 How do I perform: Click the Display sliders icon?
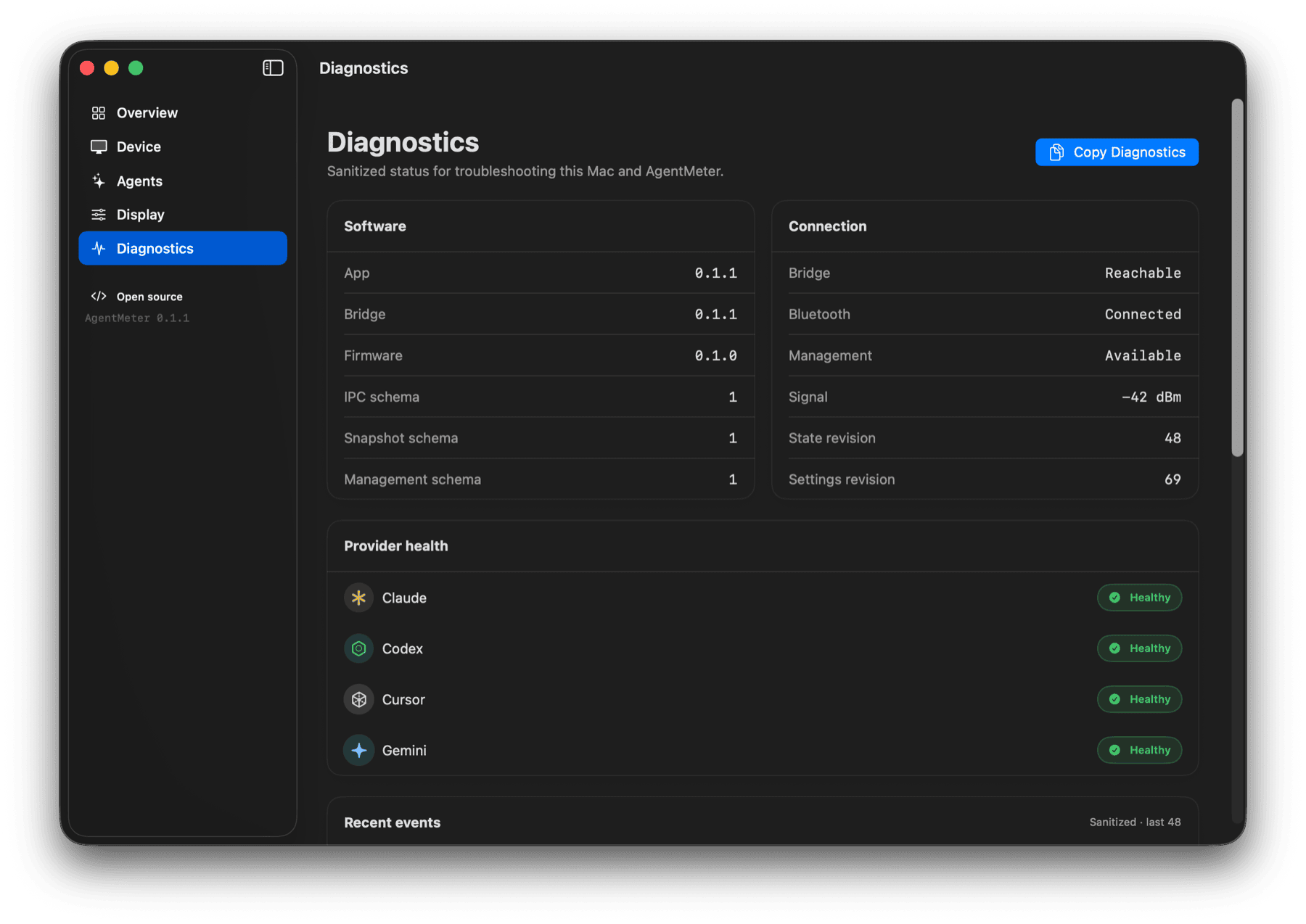click(x=99, y=215)
